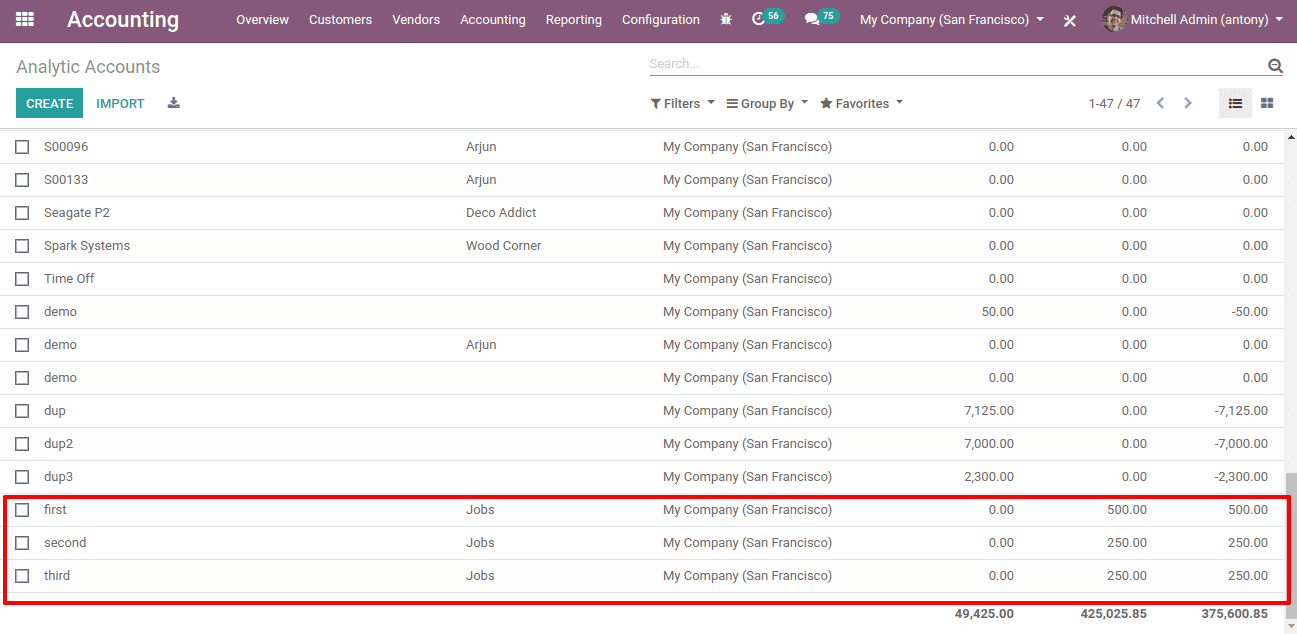
Task: Check the Time Off row checkbox
Action: 22,279
